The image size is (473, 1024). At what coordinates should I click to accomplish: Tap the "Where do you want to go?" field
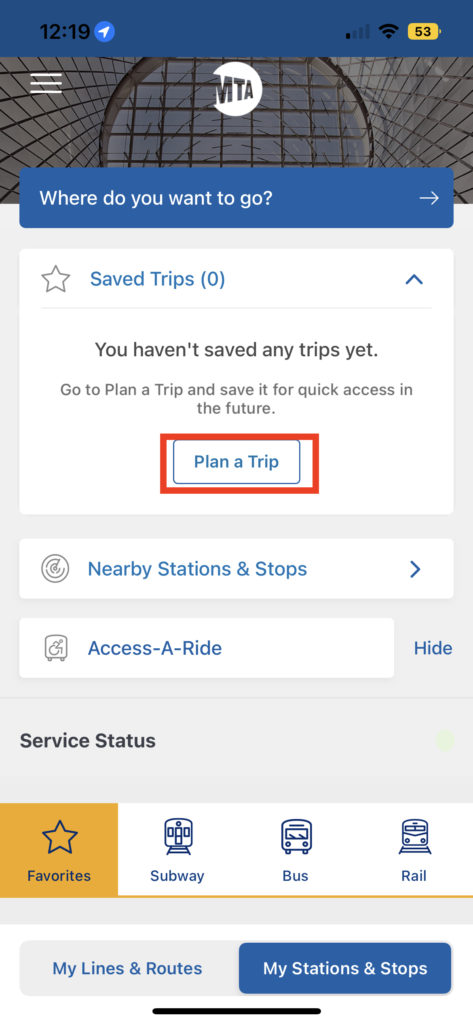click(236, 198)
